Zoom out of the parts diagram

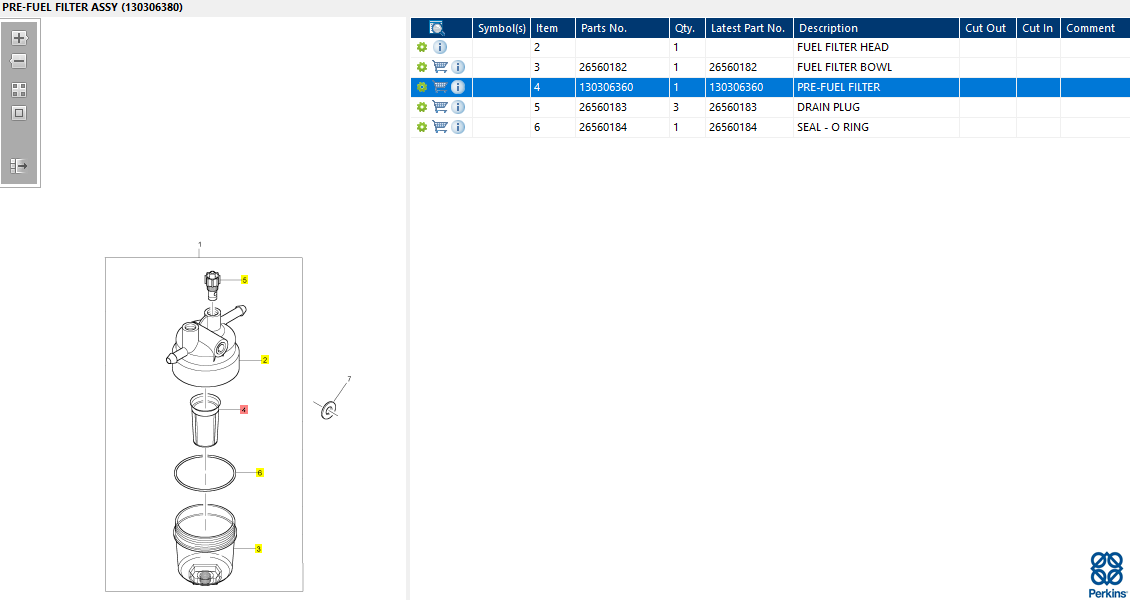(x=19, y=61)
